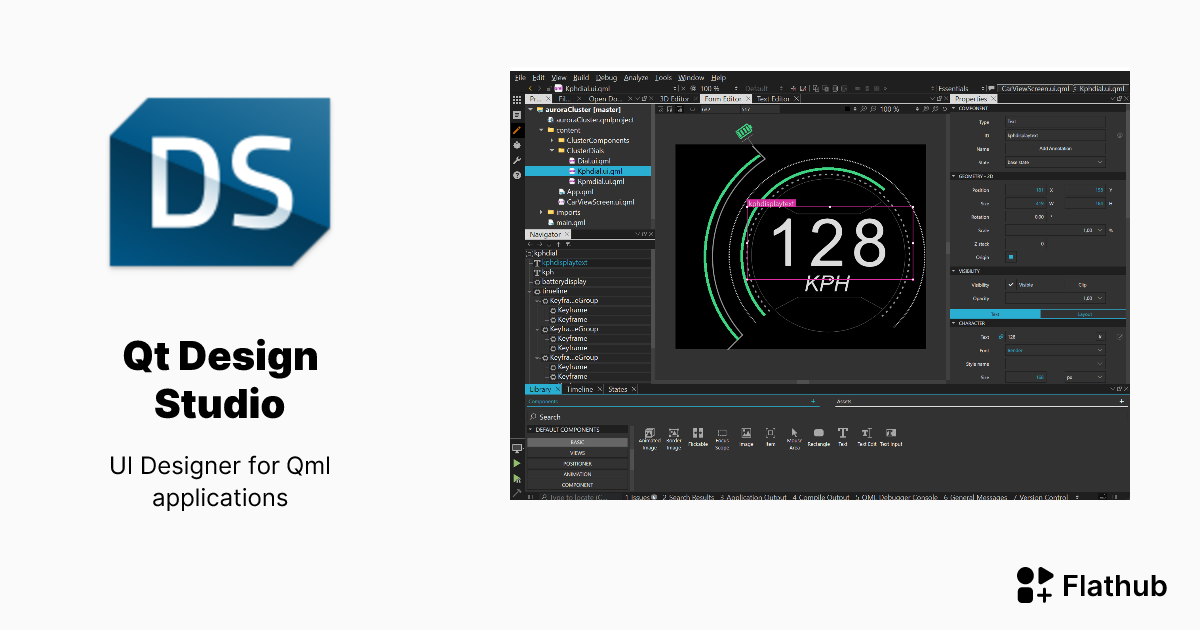Click the green Run button in sidebar
1200x630 pixels.
click(518, 463)
